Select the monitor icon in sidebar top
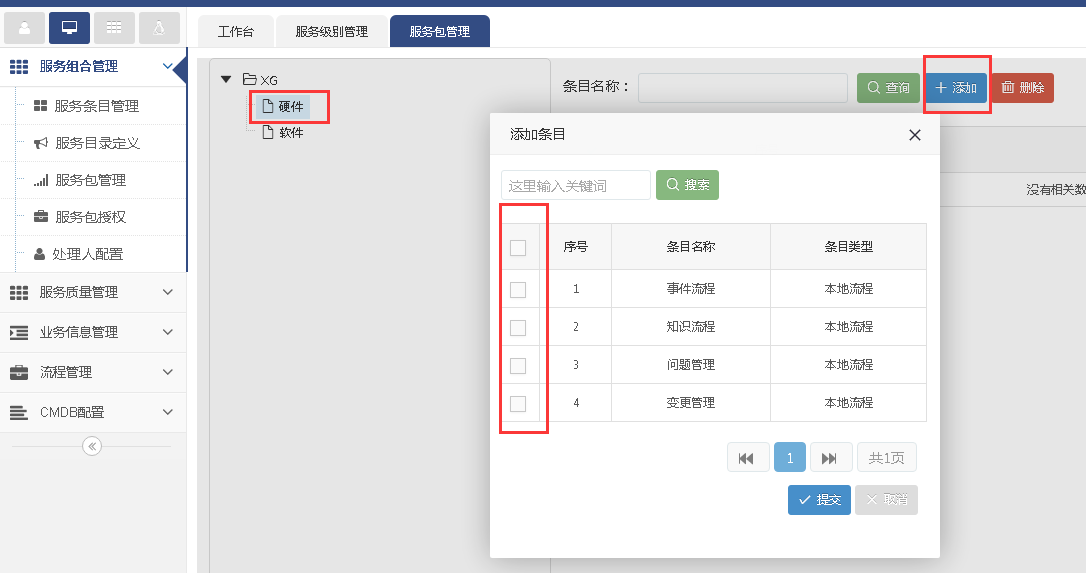 (x=69, y=28)
